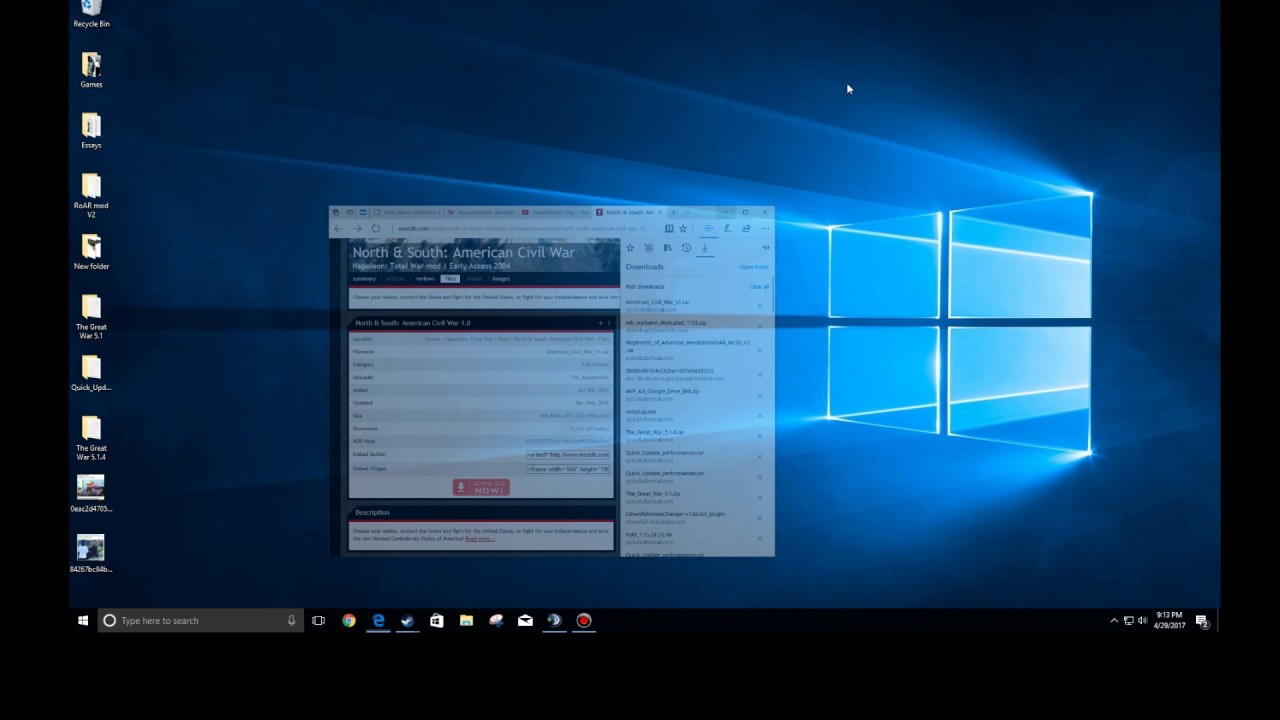1280x720 pixels.
Task: Open the Mail app on taskbar
Action: coord(525,621)
